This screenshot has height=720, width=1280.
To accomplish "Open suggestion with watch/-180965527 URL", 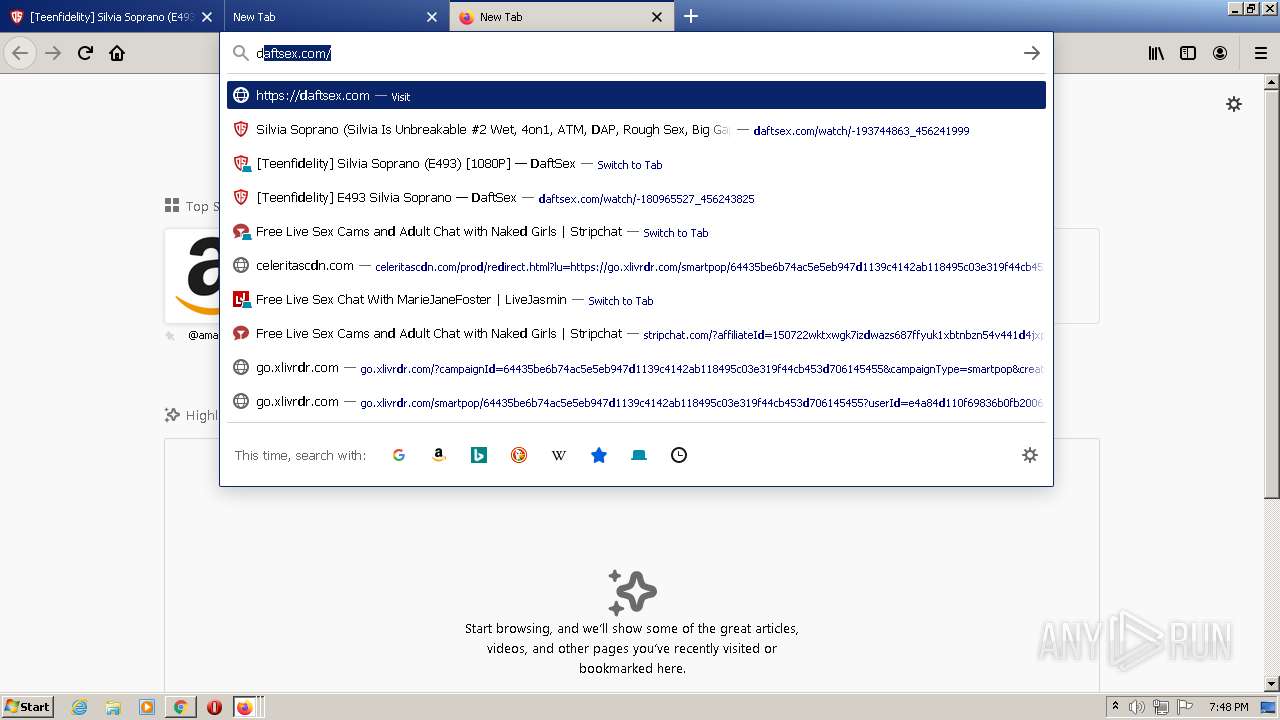I will click(x=636, y=198).
